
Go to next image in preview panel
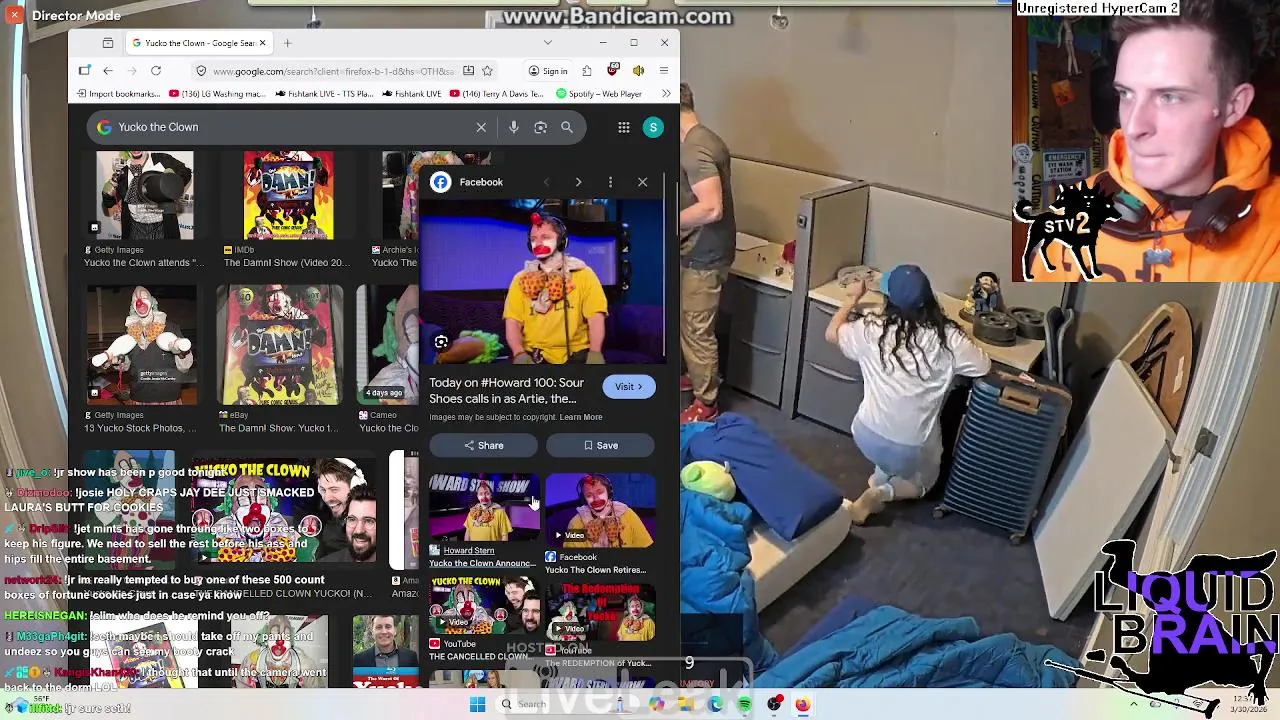point(578,182)
